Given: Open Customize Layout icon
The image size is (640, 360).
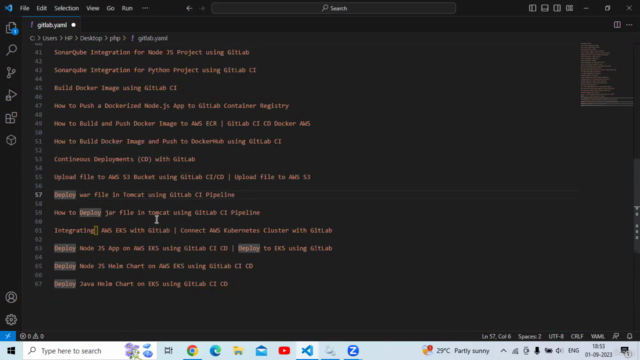Looking at the screenshot, I should pyautogui.click(x=569, y=8).
